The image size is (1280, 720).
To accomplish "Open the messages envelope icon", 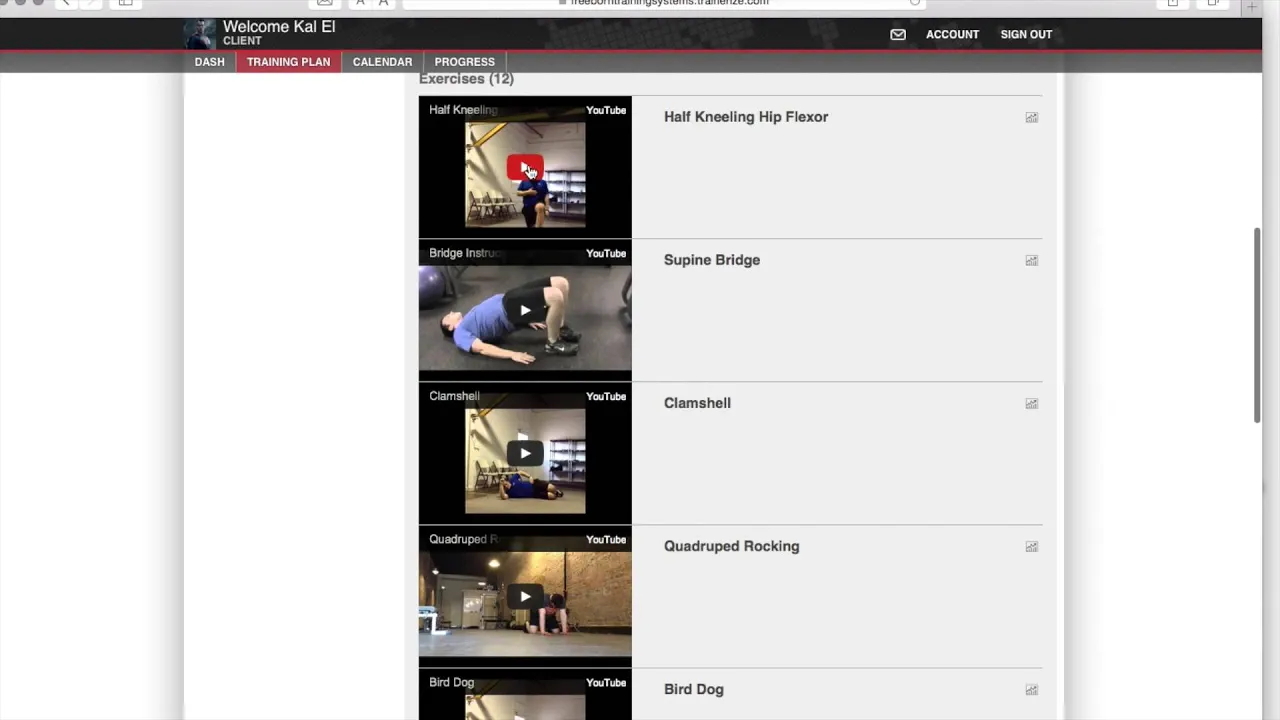I will click(x=898, y=34).
